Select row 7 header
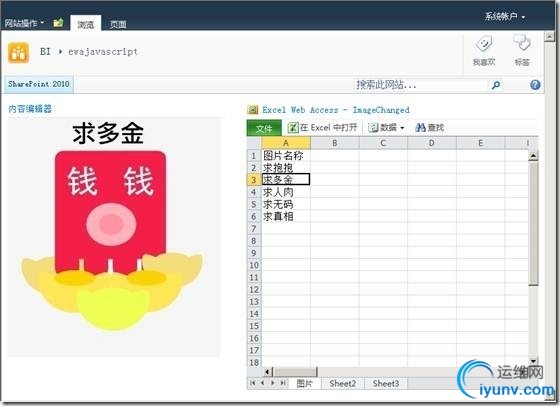This screenshot has width=560, height=406. tap(254, 229)
